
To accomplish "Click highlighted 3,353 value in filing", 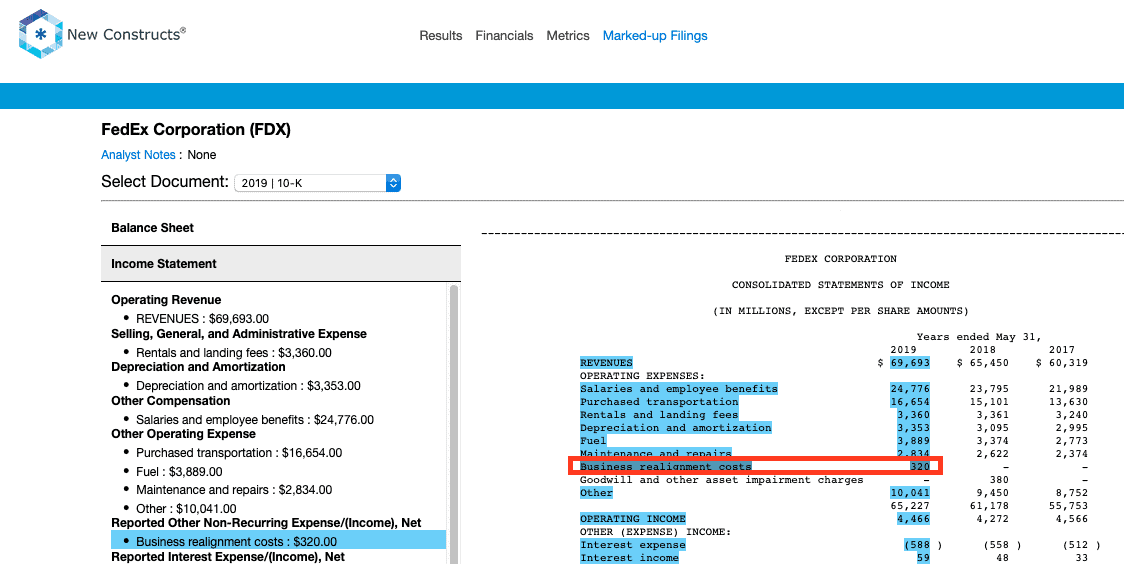I will pos(913,428).
